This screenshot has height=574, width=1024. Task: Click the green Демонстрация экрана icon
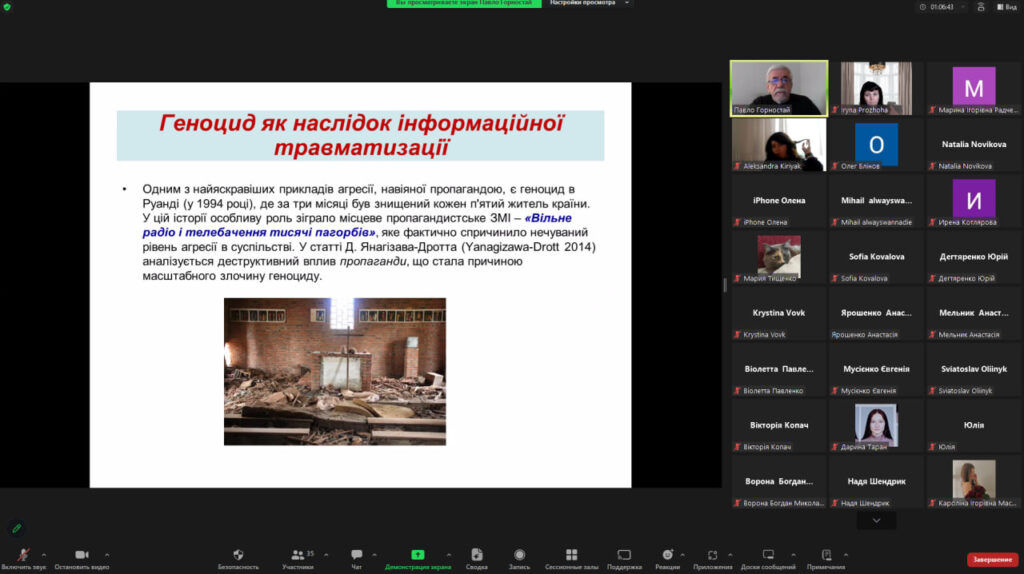(417, 555)
